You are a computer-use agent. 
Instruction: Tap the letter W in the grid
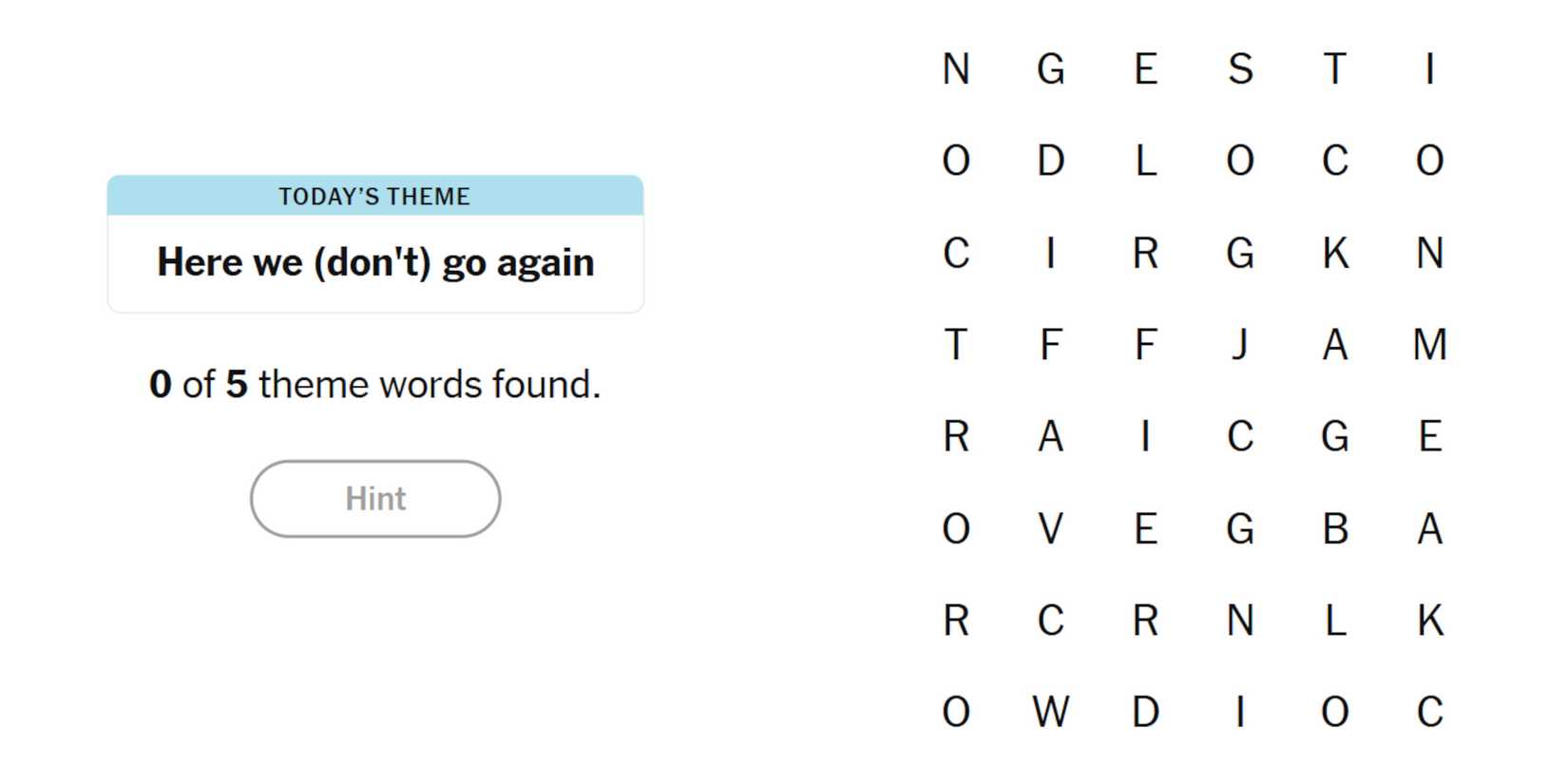1050,713
